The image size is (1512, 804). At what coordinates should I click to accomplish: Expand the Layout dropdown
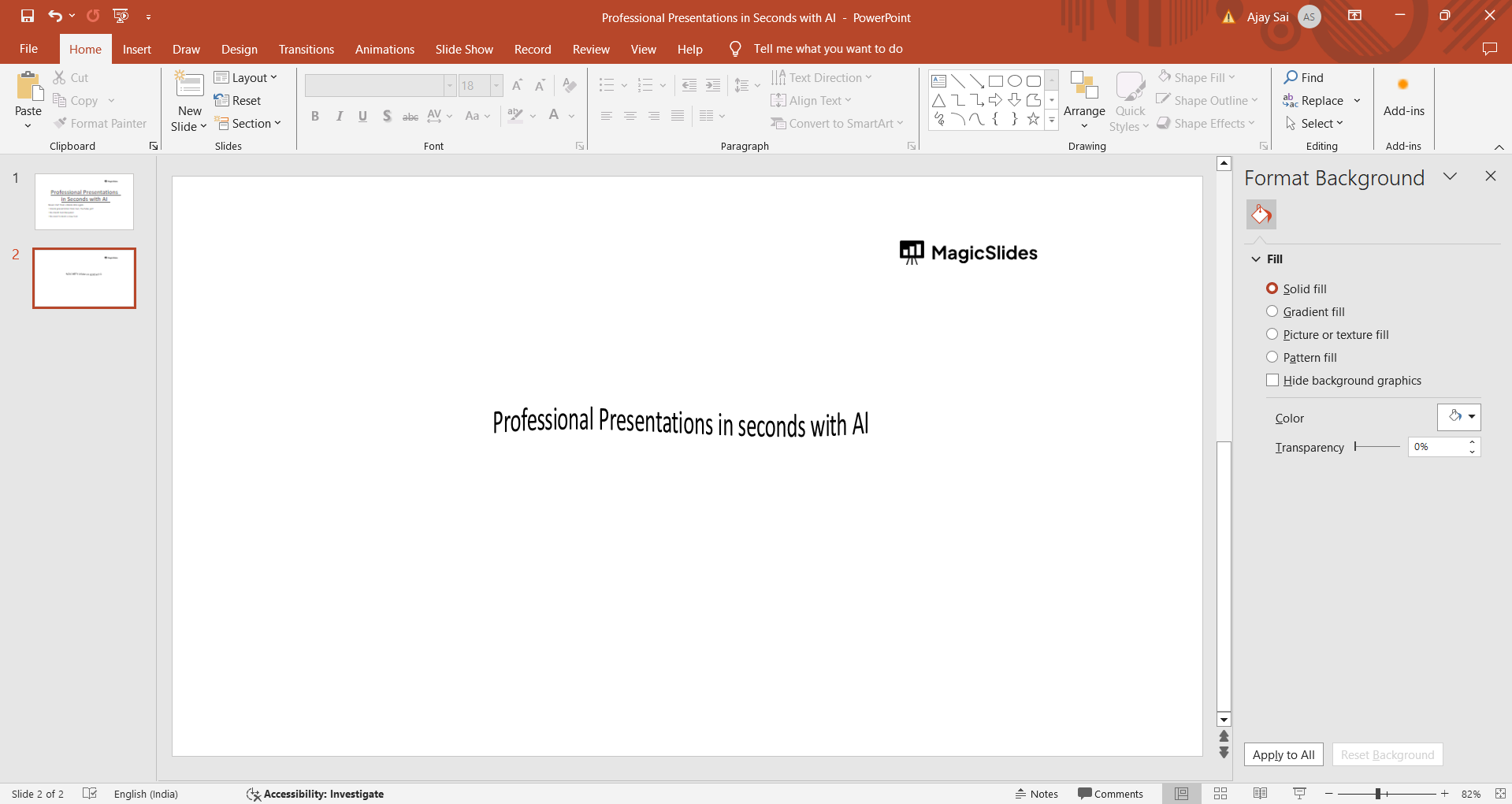(246, 77)
